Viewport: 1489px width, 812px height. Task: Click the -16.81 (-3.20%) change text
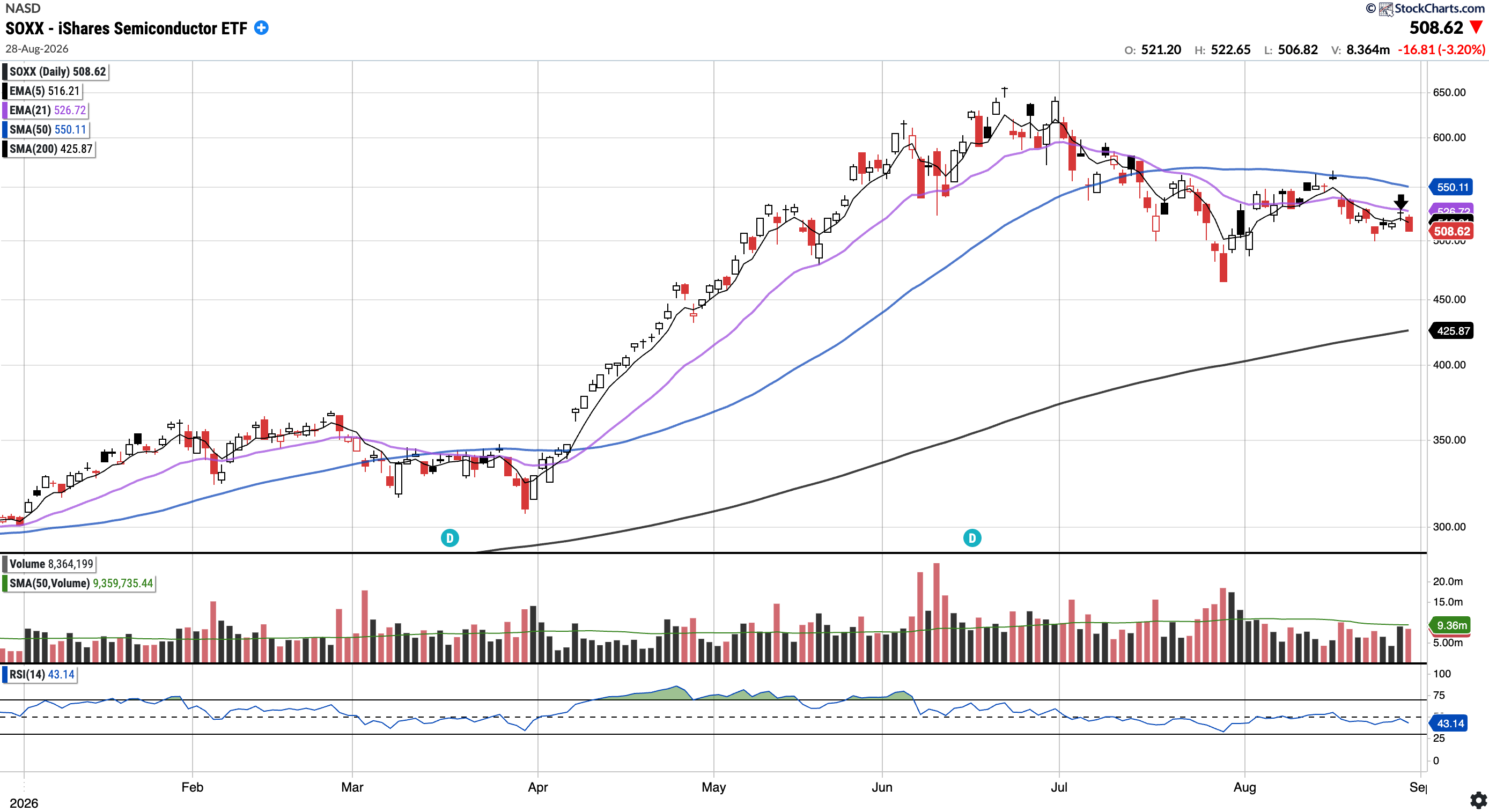pyautogui.click(x=1441, y=50)
